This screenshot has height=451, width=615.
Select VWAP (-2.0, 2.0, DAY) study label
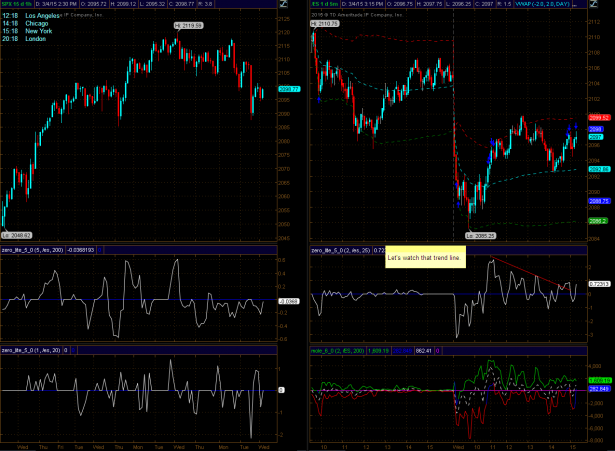(x=542, y=4)
